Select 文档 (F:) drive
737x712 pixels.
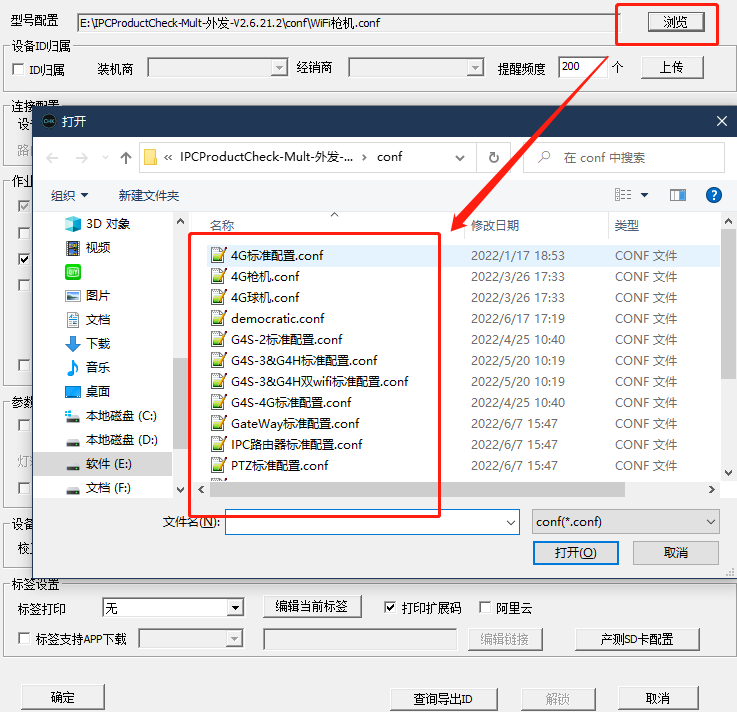pos(98,488)
